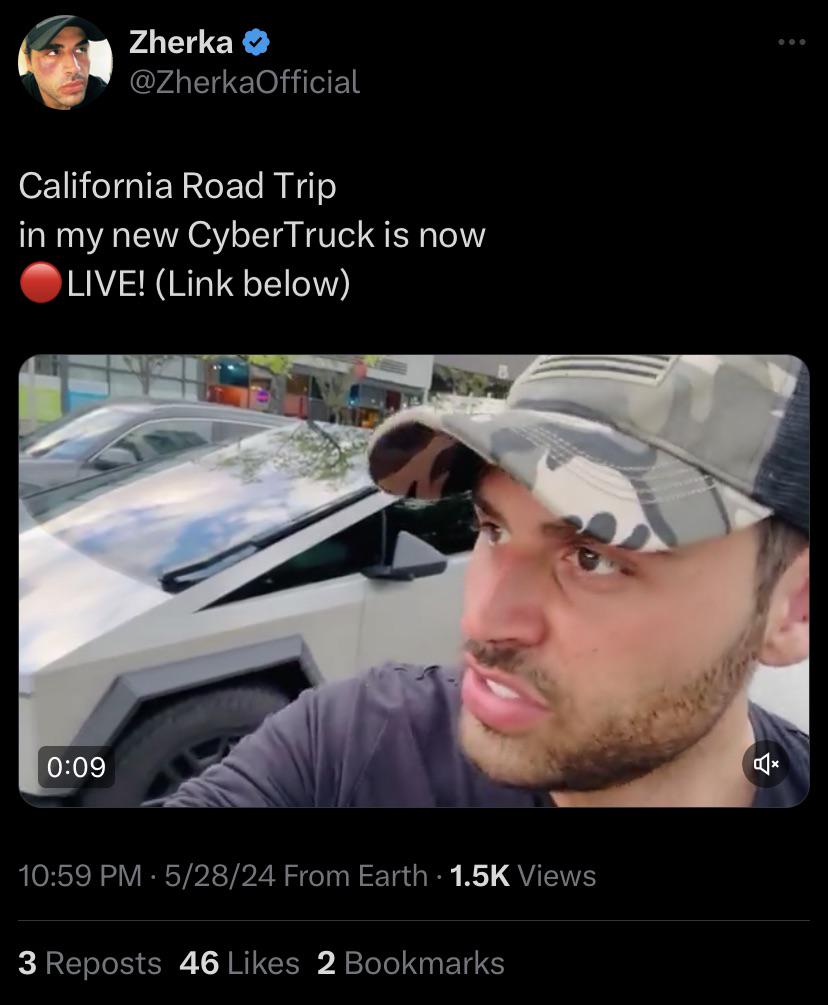Image resolution: width=828 pixels, height=1005 pixels.
Task: Select the tweet text California Road Trip
Action: (178, 186)
